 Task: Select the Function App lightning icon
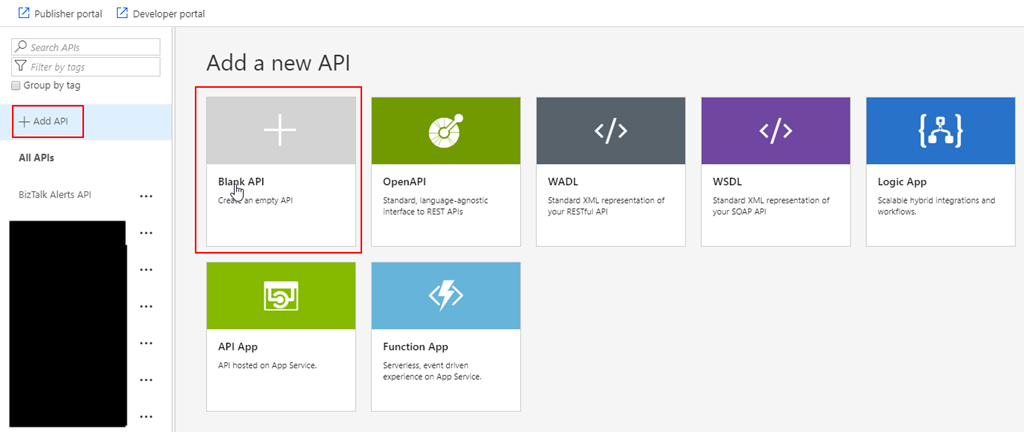(x=445, y=296)
